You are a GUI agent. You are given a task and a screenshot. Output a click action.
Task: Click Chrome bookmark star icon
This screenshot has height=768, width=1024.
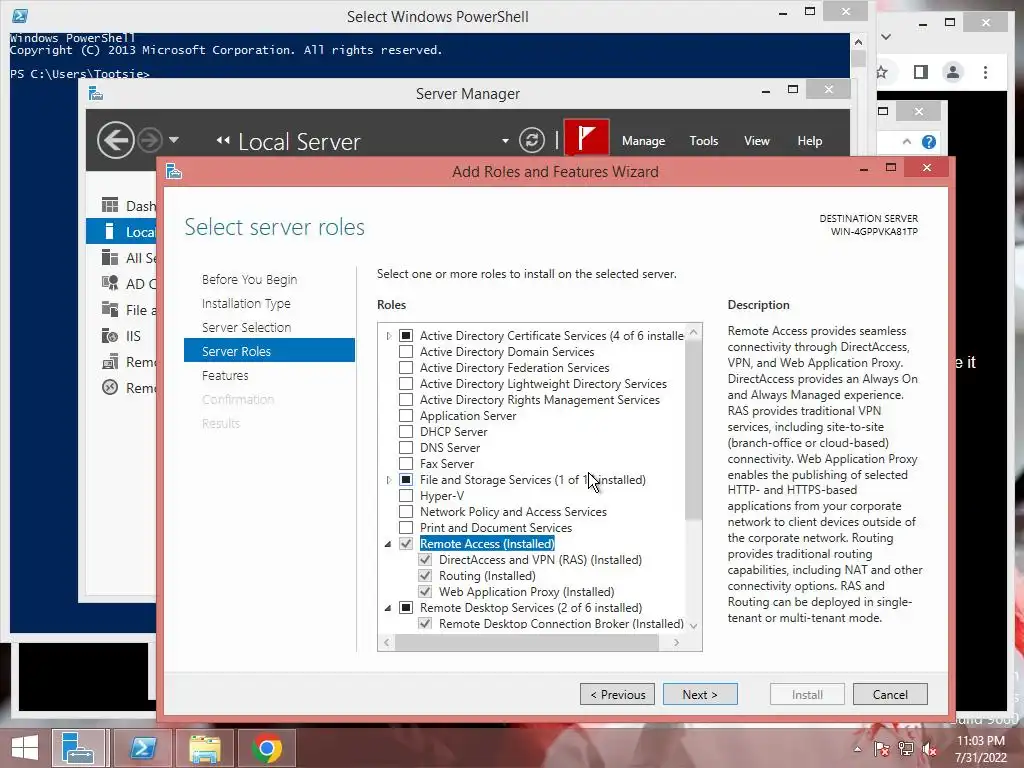[x=882, y=72]
